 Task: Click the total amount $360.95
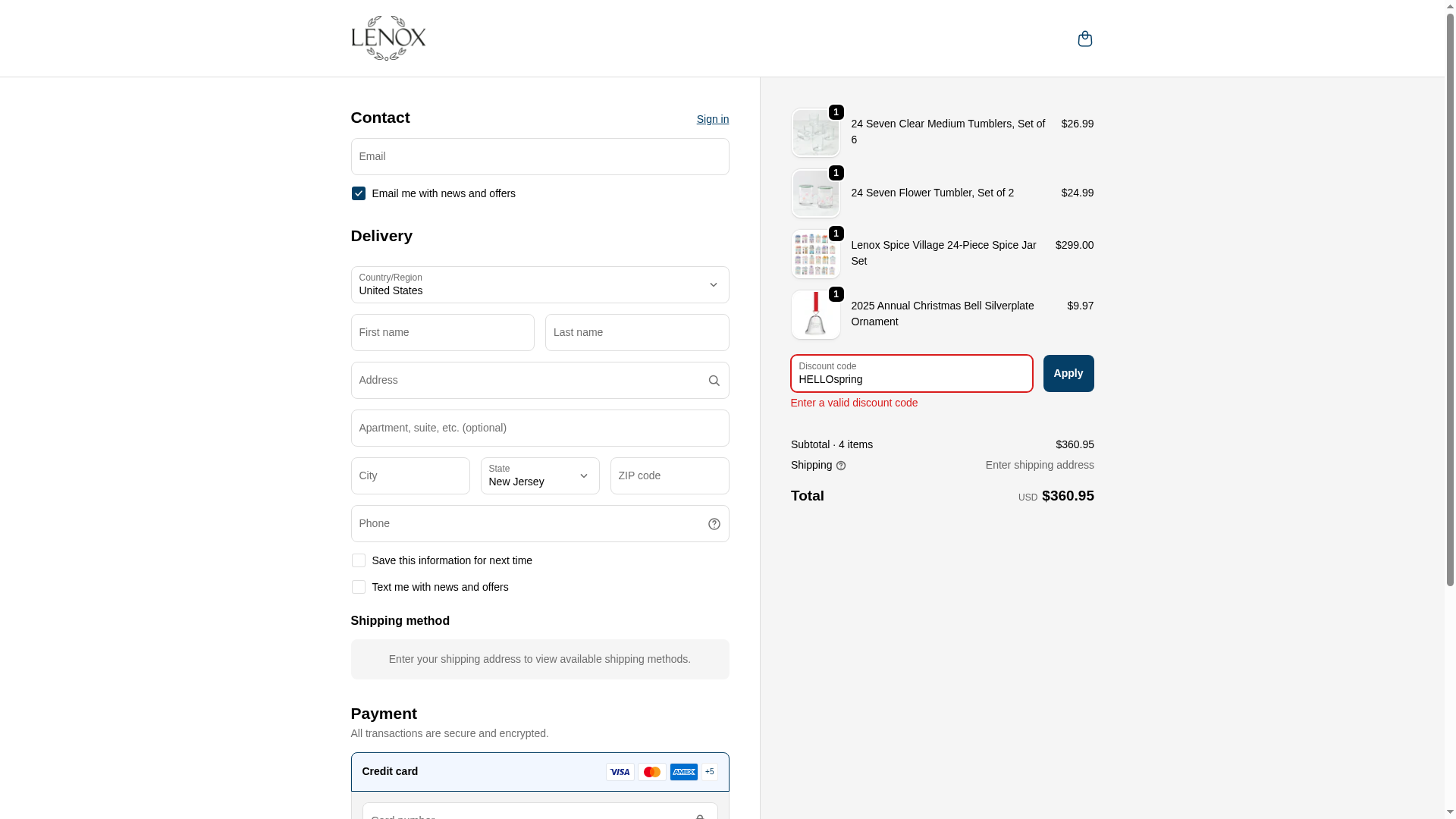pyautogui.click(x=1068, y=496)
